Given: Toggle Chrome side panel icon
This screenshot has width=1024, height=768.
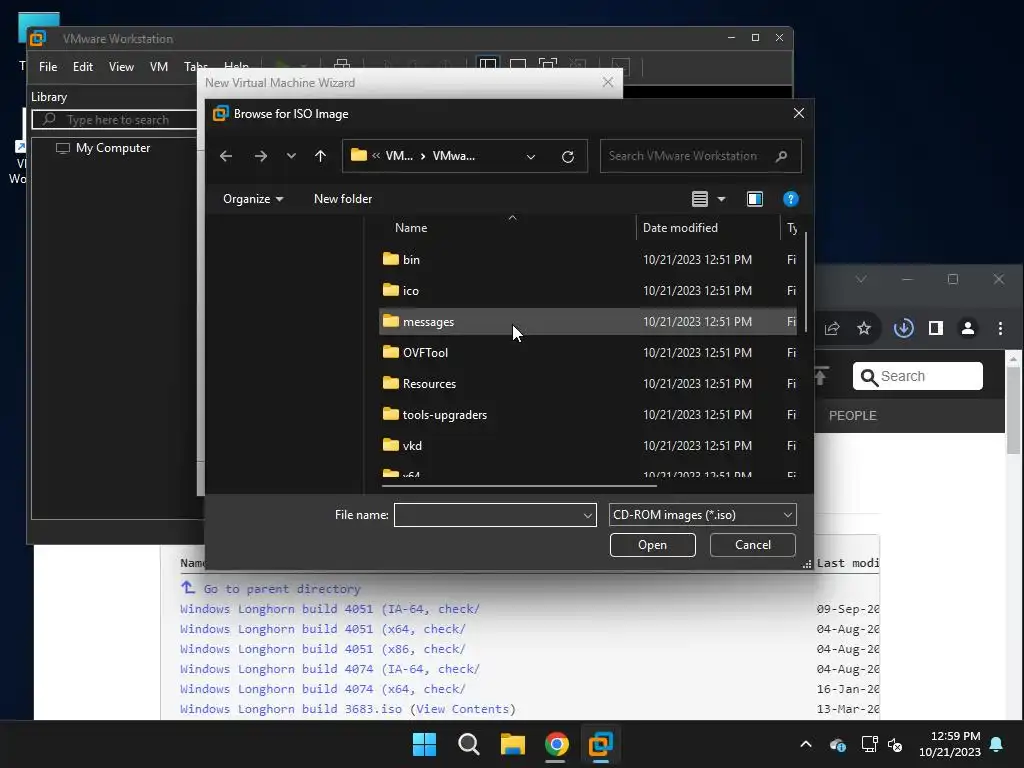Looking at the screenshot, I should click(x=936, y=328).
